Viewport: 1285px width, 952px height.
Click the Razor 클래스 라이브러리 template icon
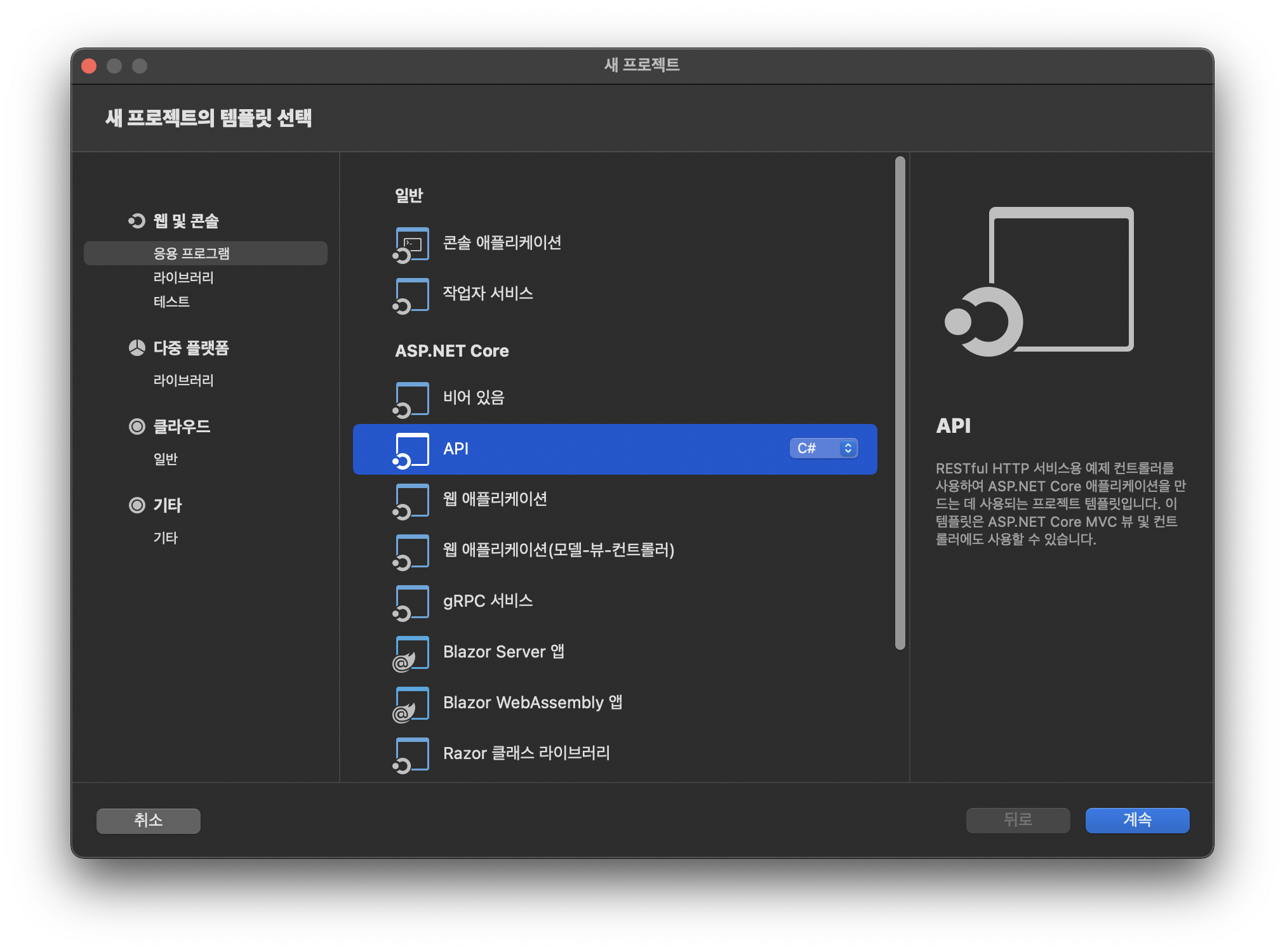(411, 755)
